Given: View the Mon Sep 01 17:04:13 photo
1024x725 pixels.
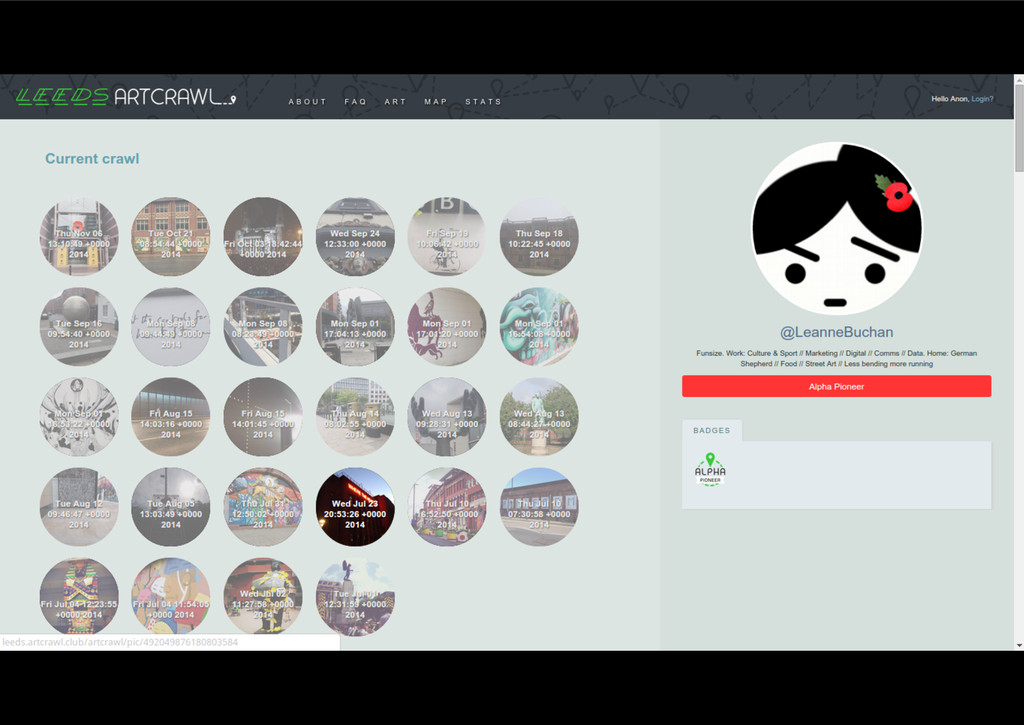Looking at the screenshot, I should coord(355,327).
